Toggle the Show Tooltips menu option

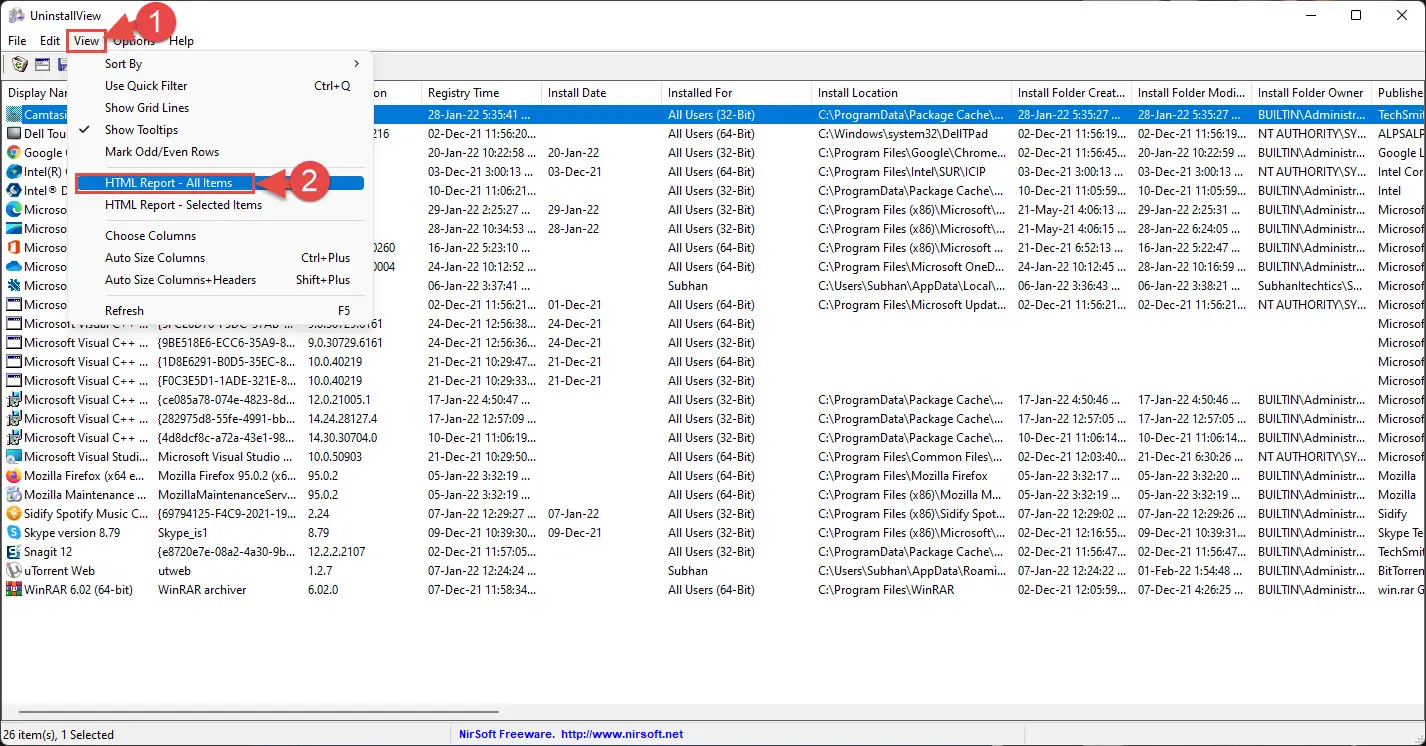pyautogui.click(x=141, y=130)
